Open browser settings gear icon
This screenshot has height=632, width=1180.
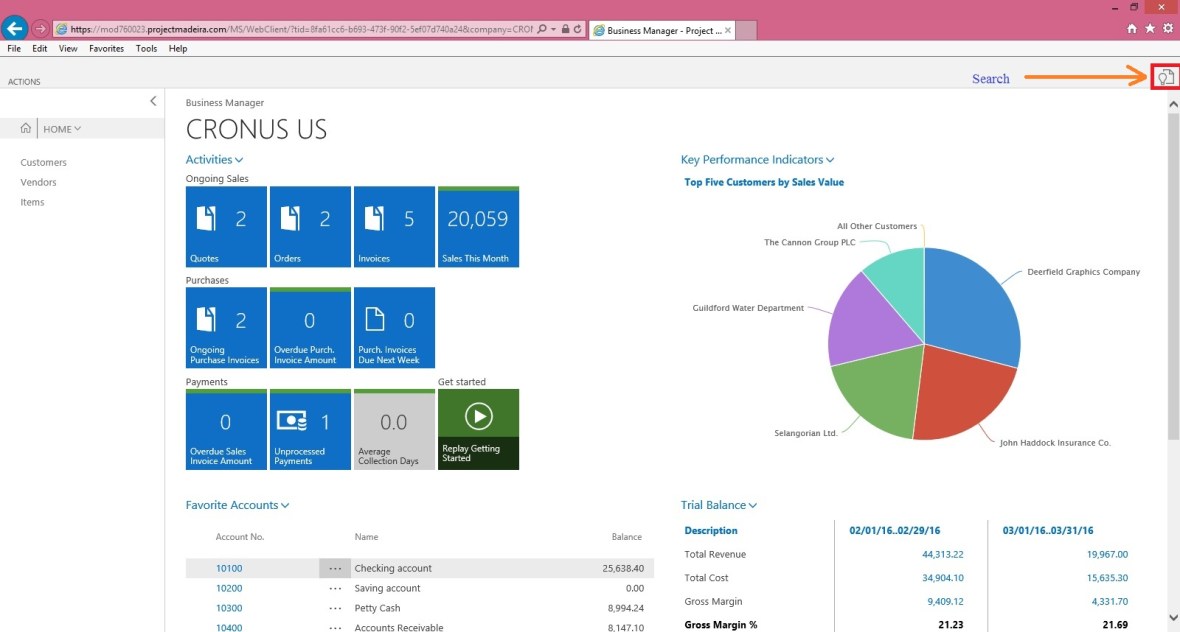[x=1167, y=29]
